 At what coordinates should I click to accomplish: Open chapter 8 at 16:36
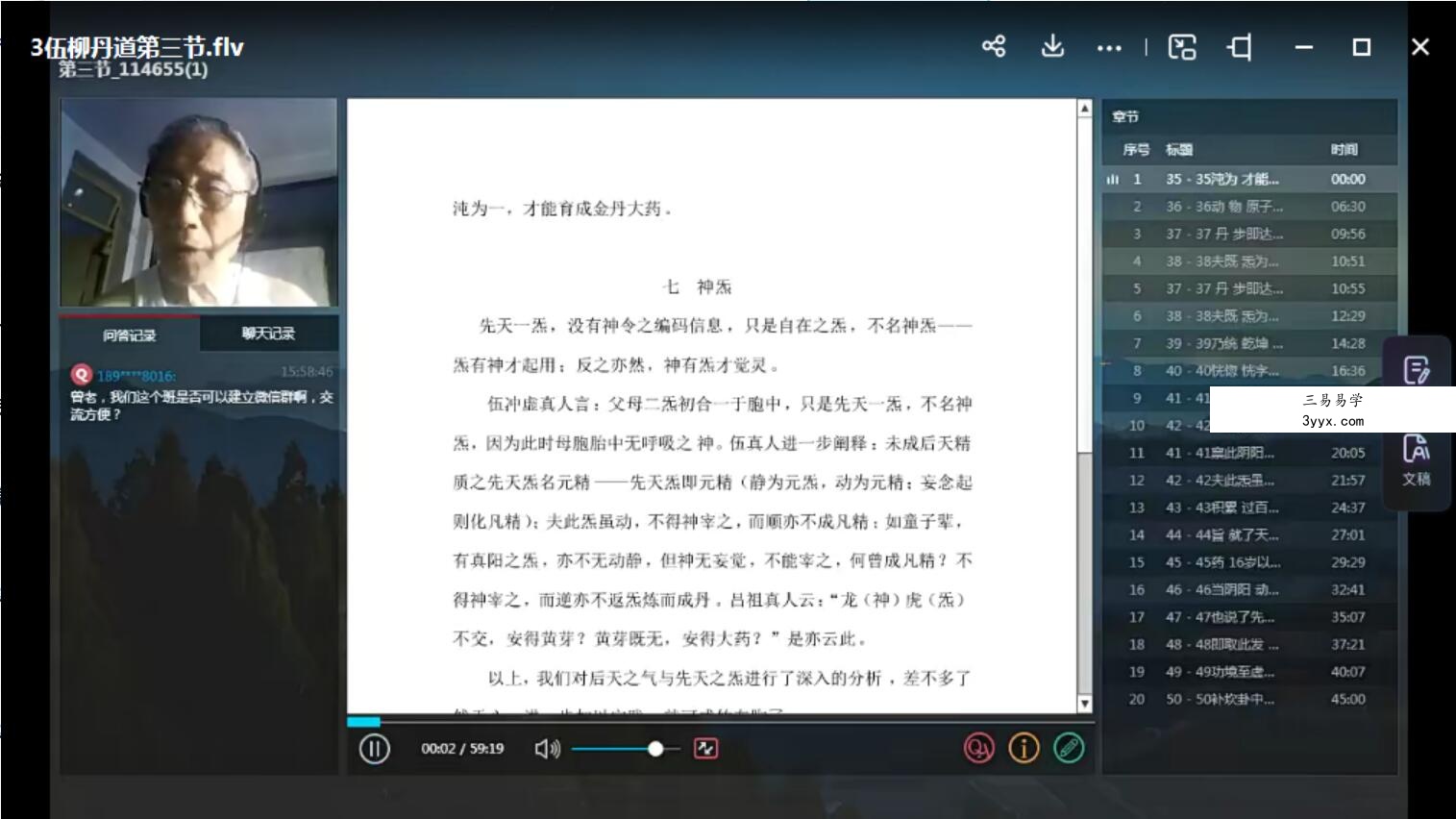tap(1249, 371)
